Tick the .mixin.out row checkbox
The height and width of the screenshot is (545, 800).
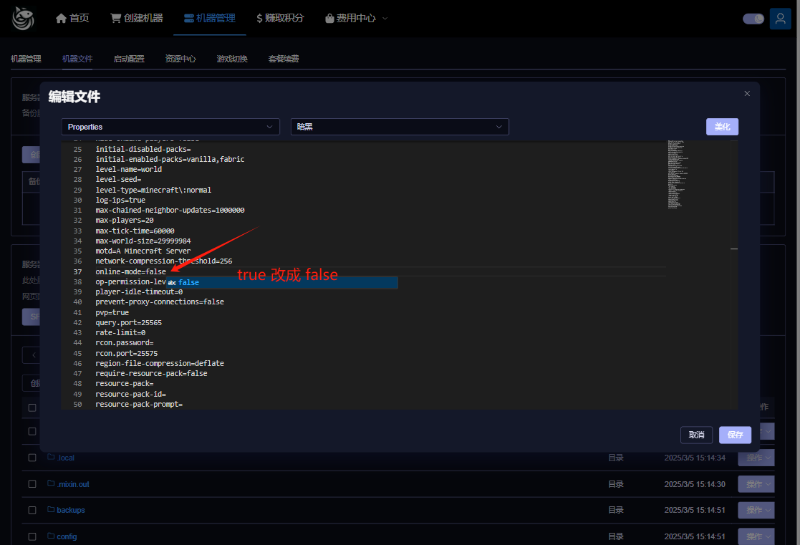pyautogui.click(x=32, y=484)
